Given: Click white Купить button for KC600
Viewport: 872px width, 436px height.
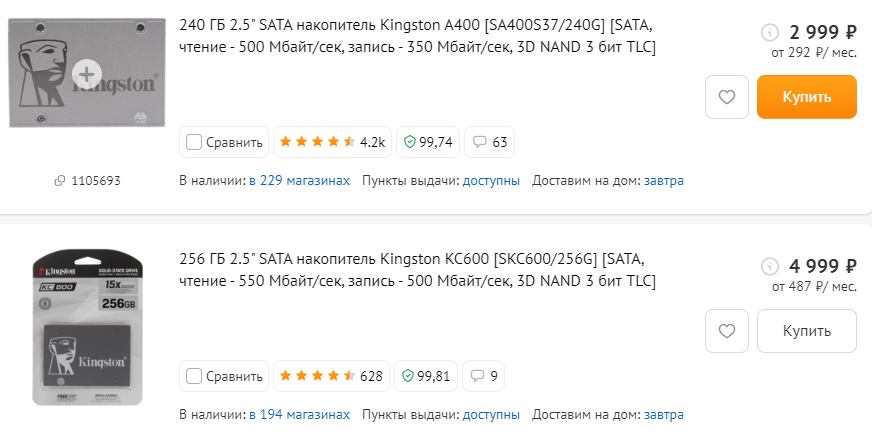Looking at the screenshot, I should (806, 331).
